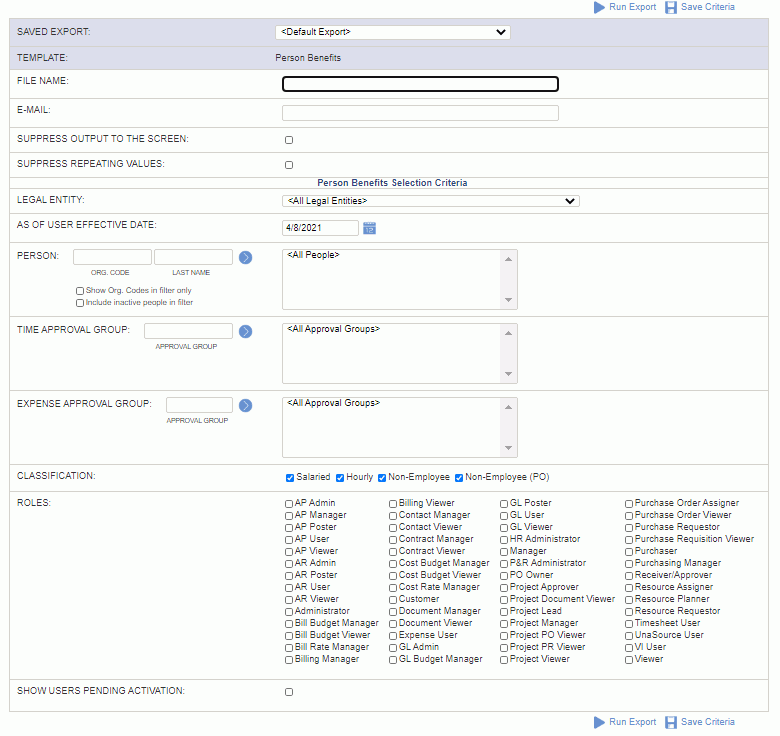
Task: Click the Time Approval Group arrow button
Action: 246,332
